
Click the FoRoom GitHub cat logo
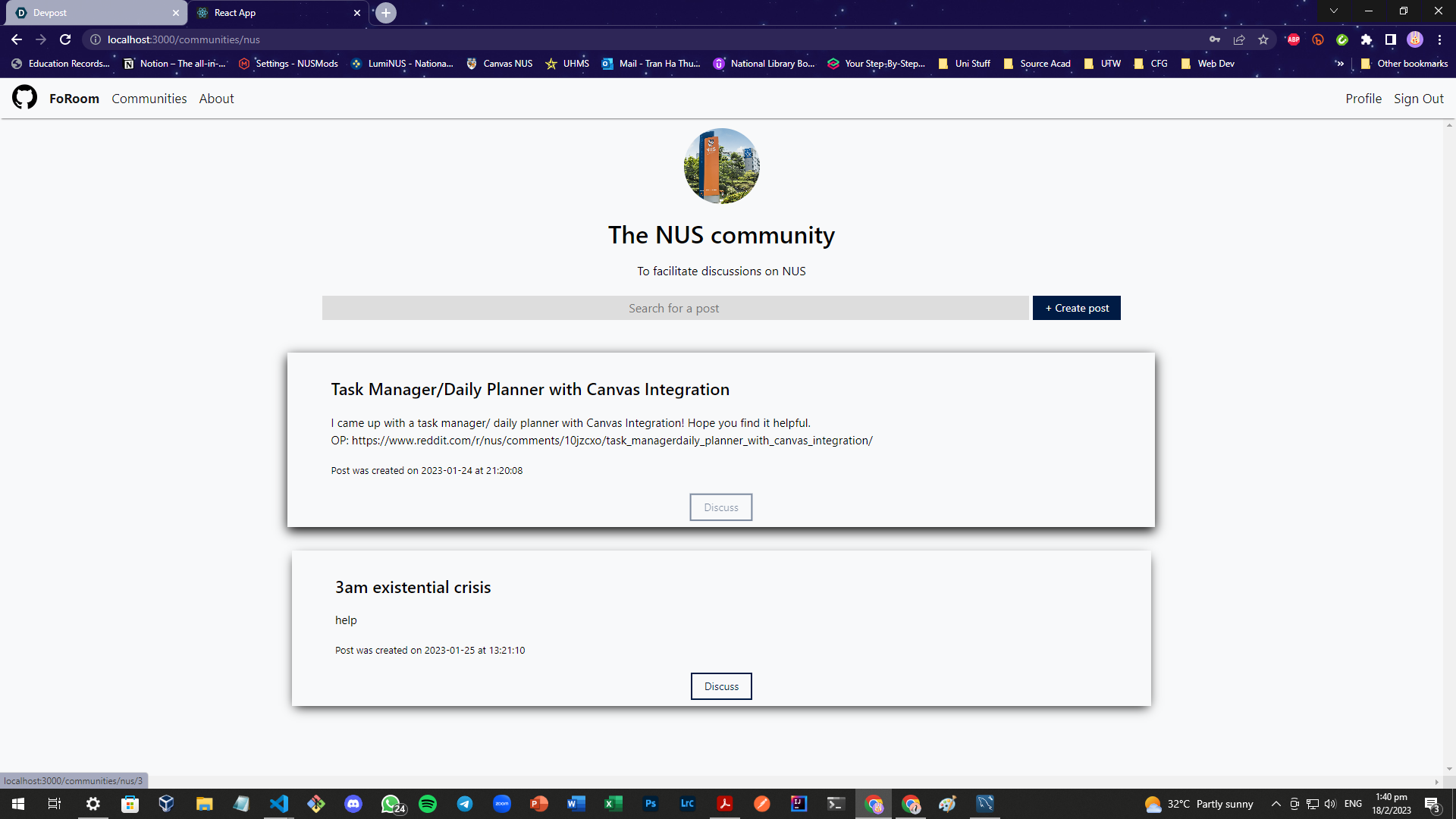click(x=24, y=98)
